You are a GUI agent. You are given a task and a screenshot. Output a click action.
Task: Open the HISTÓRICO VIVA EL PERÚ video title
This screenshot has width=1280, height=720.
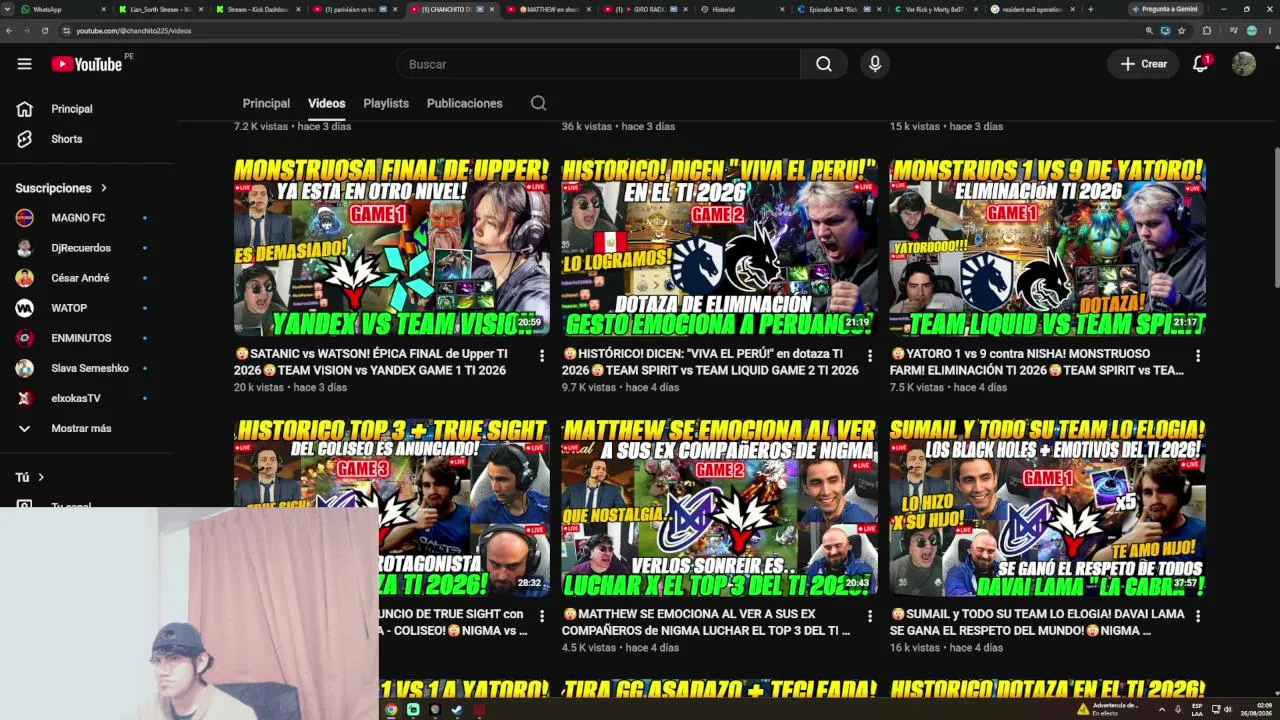tap(710, 362)
